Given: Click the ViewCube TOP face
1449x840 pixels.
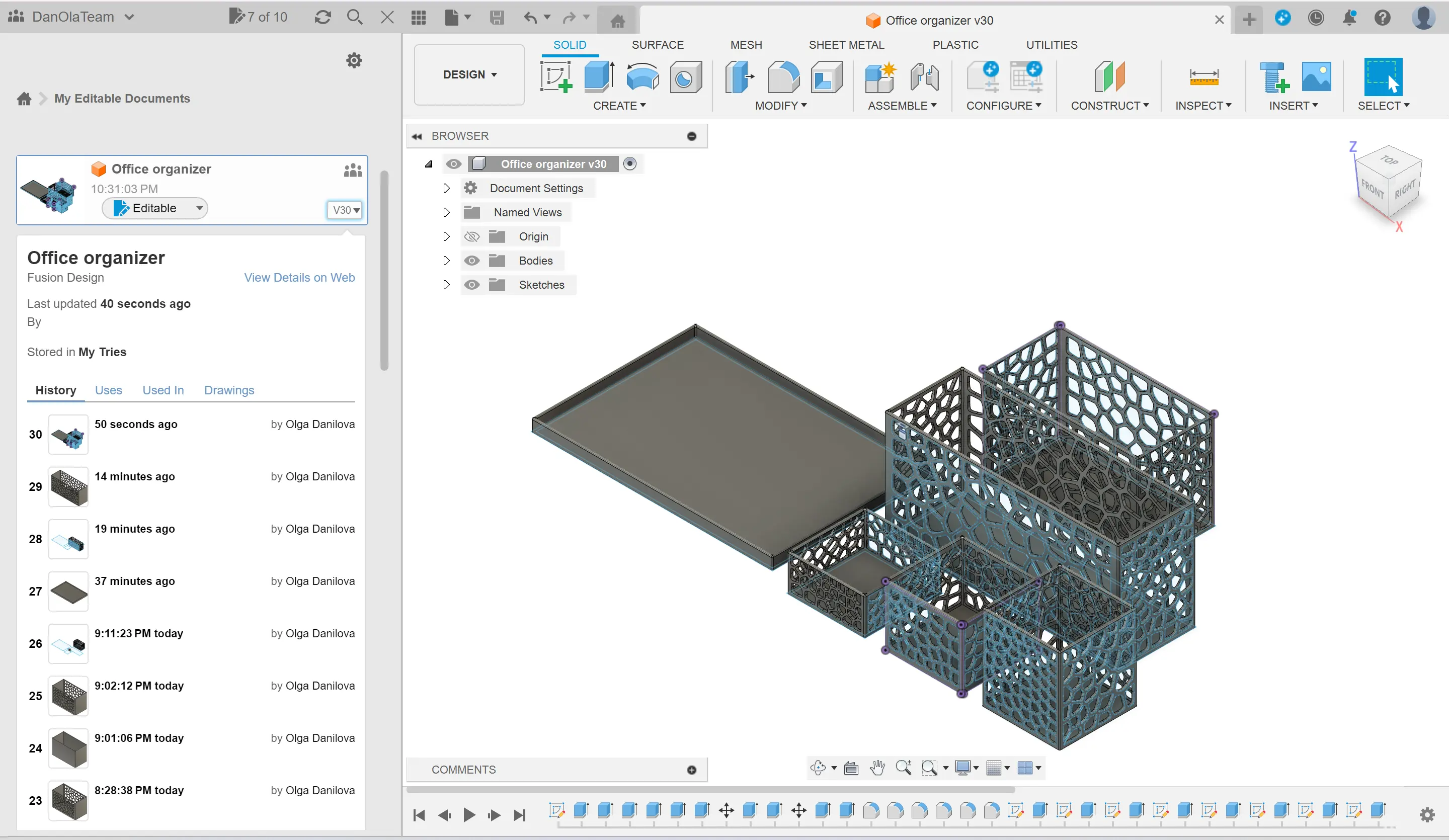Looking at the screenshot, I should (x=1389, y=160).
